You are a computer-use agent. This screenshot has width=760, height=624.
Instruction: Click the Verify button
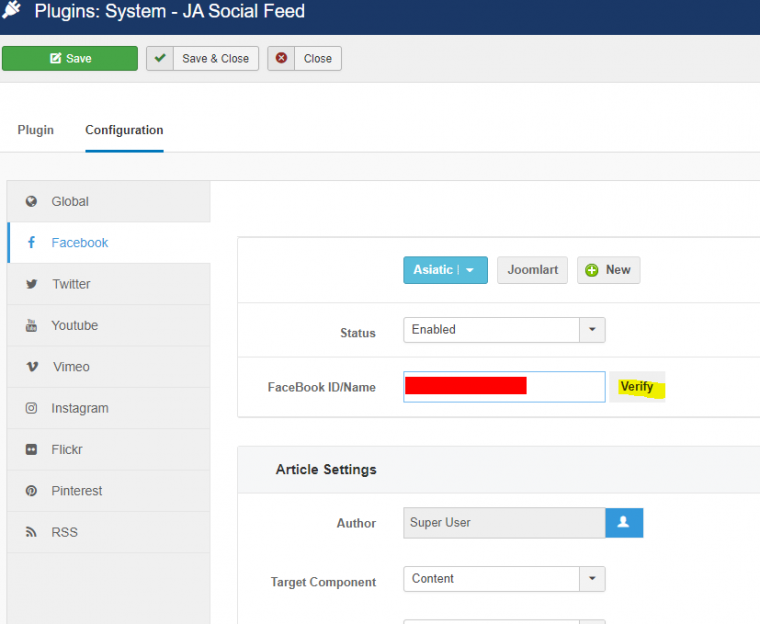point(637,387)
